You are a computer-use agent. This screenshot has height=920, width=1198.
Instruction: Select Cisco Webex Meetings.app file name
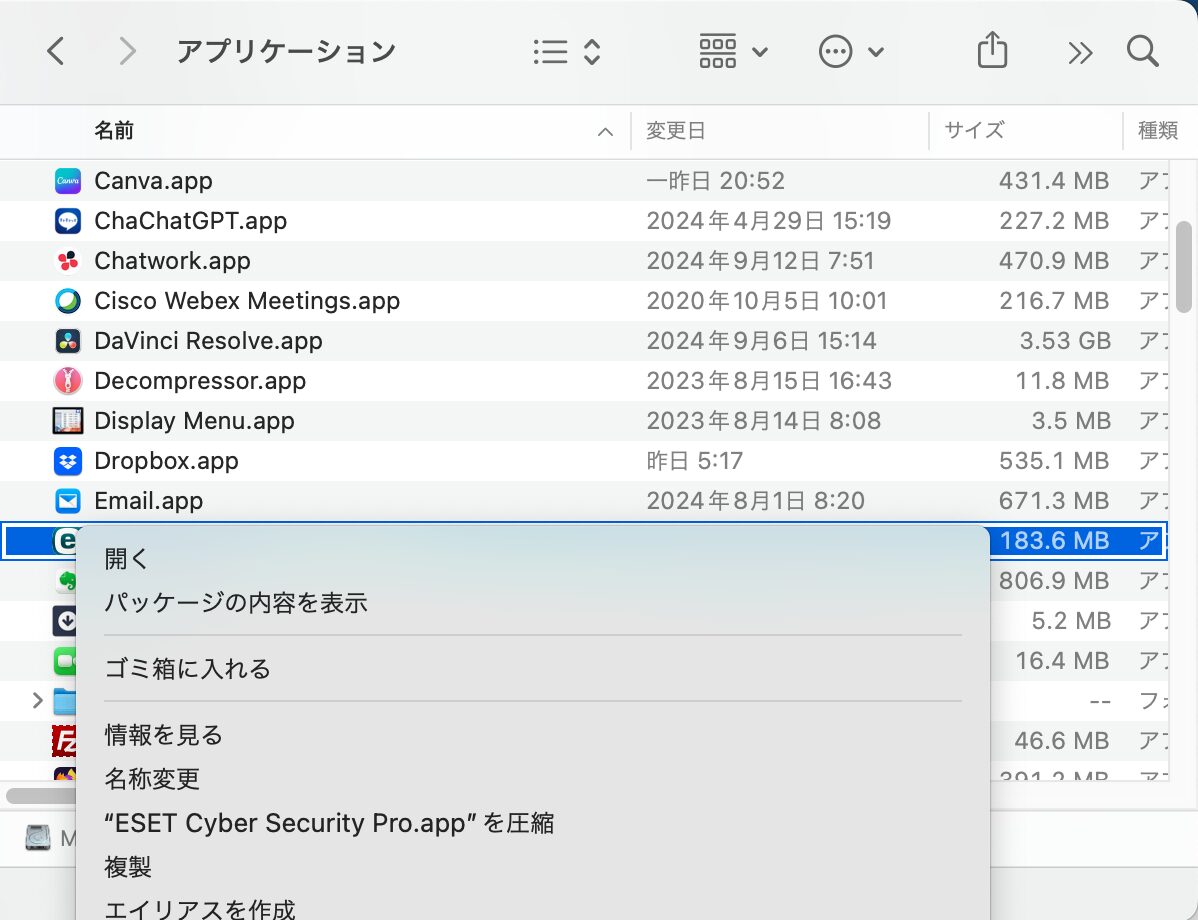tap(248, 301)
